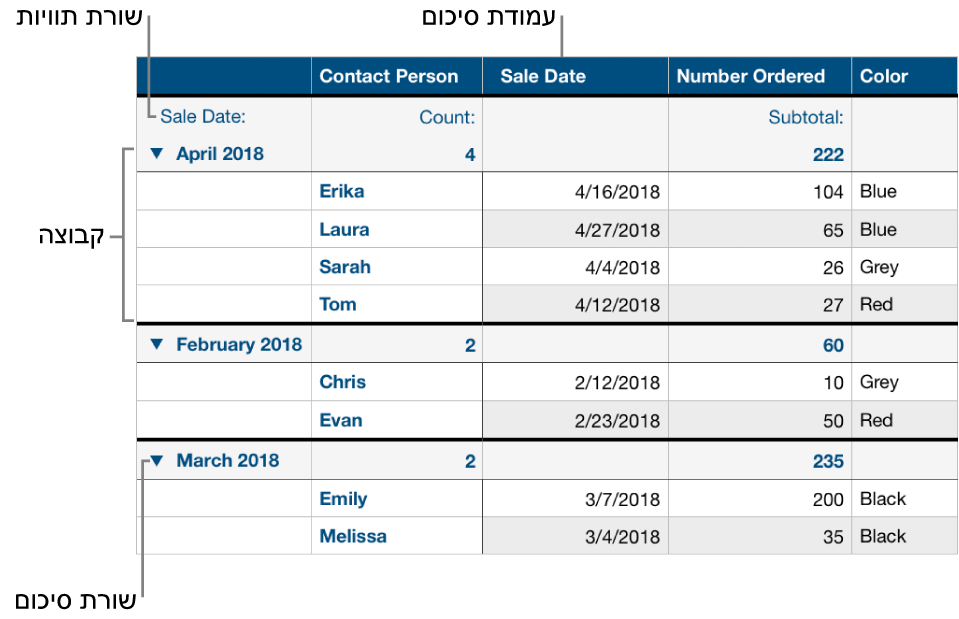Select the Tom contact cell
The height and width of the screenshot is (619, 959).
(x=338, y=305)
